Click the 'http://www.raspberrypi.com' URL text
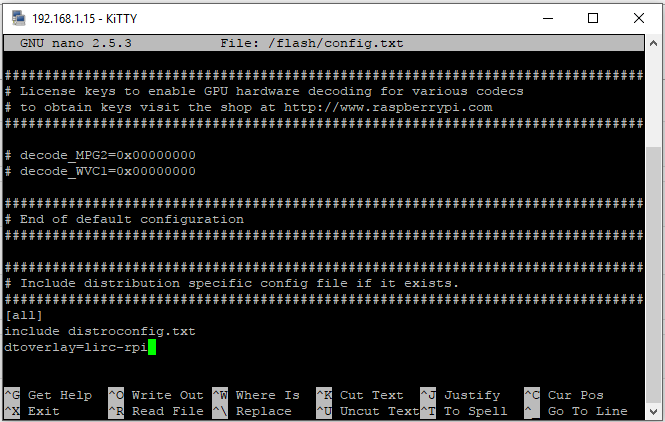Viewport: 665px width, 422px height. pyautogui.click(x=388, y=108)
